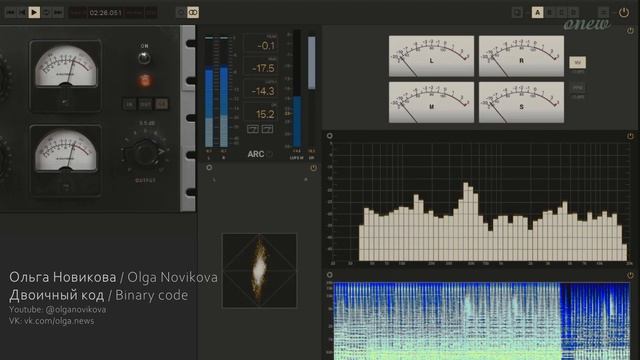Select preset slot C
Viewport: 640px width, 360px height.
[x=562, y=13]
